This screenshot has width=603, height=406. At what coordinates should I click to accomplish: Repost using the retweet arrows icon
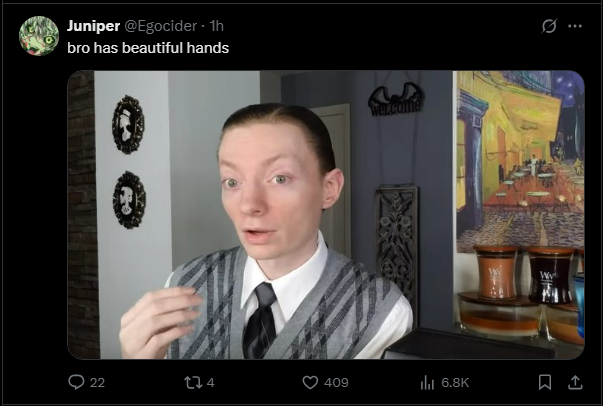pyautogui.click(x=193, y=383)
